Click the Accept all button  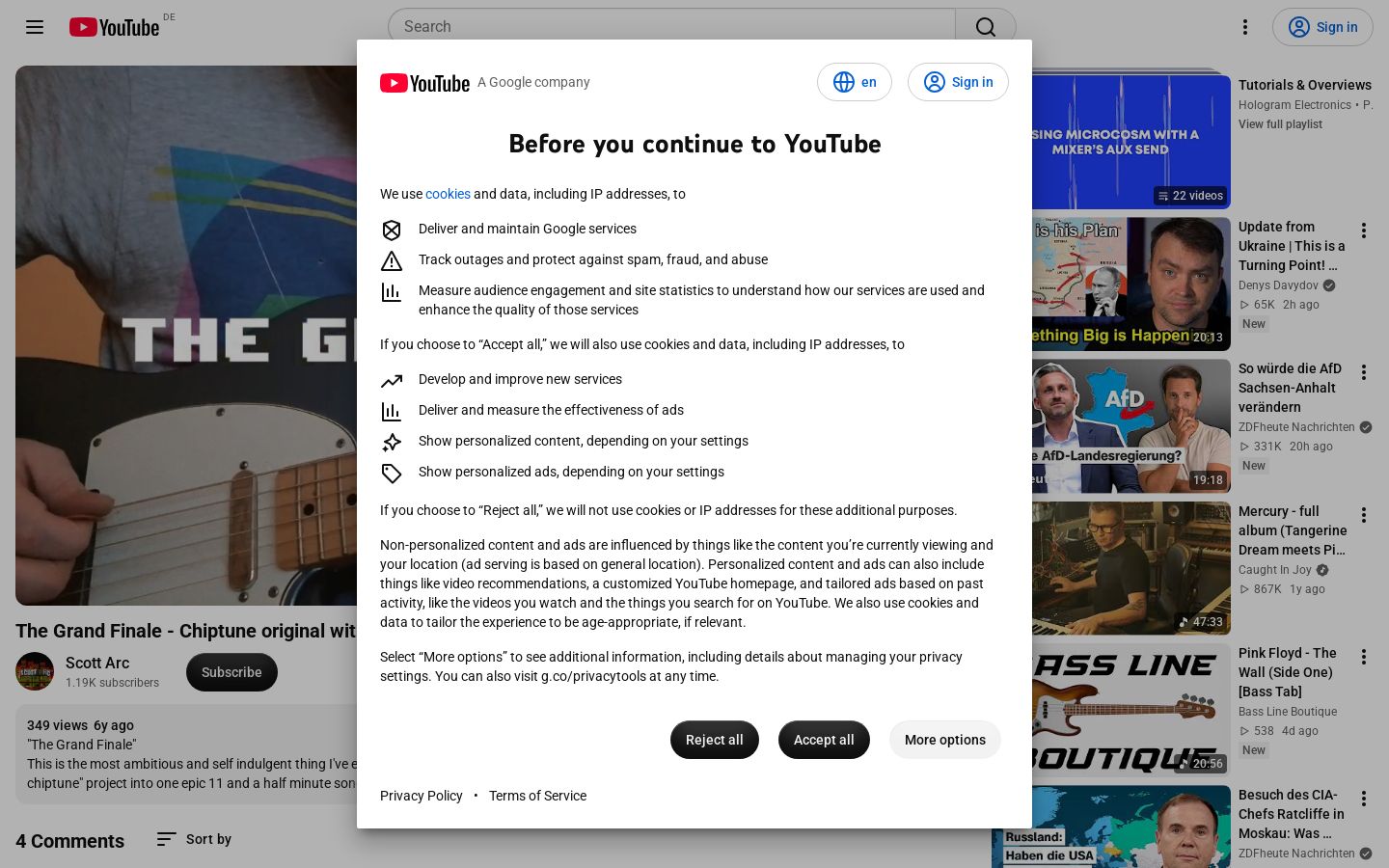pyautogui.click(x=824, y=740)
